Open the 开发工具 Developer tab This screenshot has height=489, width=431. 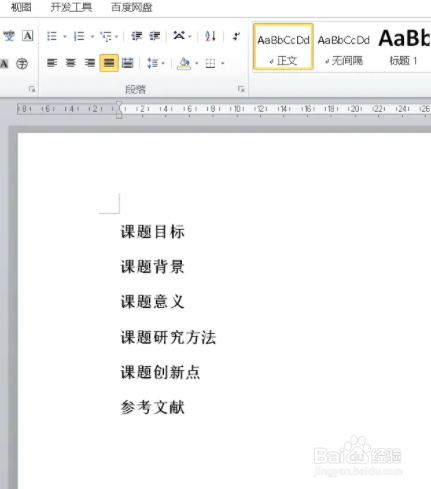click(x=71, y=7)
